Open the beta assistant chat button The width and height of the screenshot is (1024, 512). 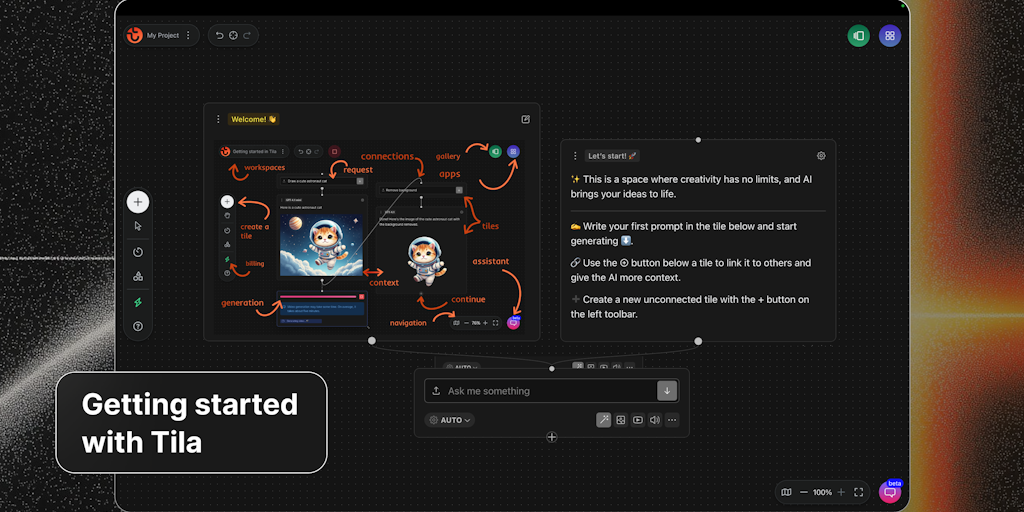(x=889, y=492)
